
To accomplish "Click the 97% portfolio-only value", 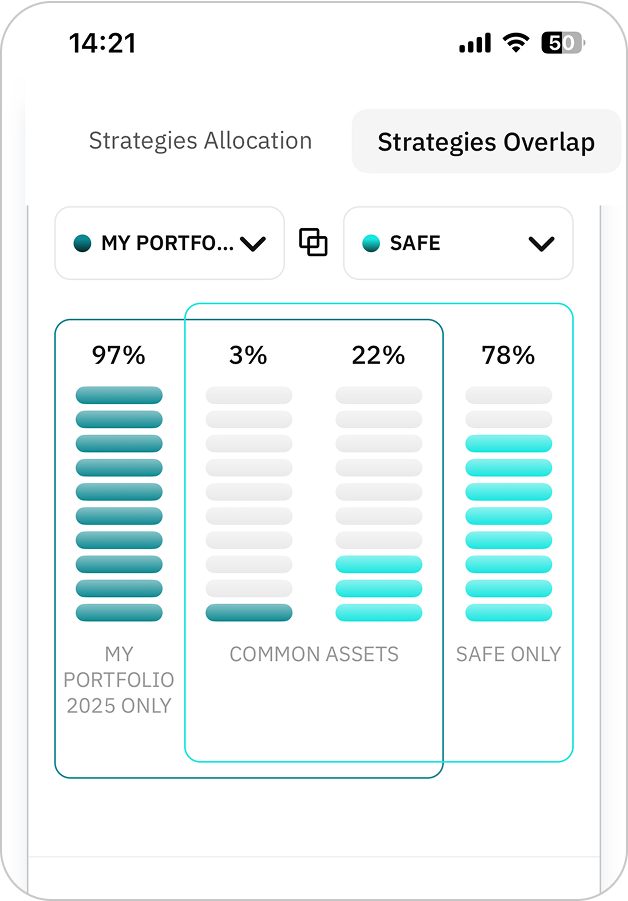I will coord(119,355).
